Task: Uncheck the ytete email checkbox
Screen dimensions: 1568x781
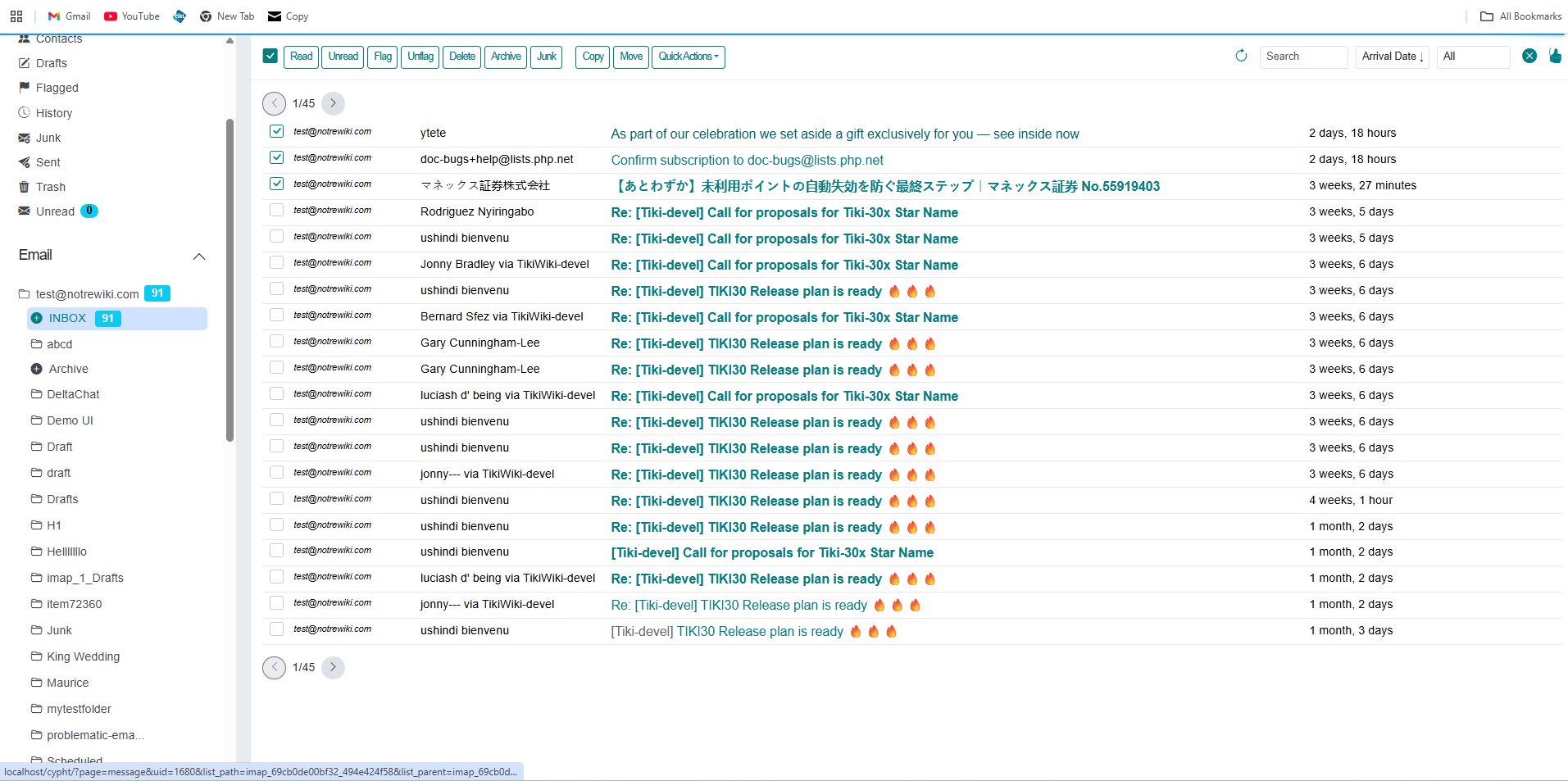Action: 276,131
